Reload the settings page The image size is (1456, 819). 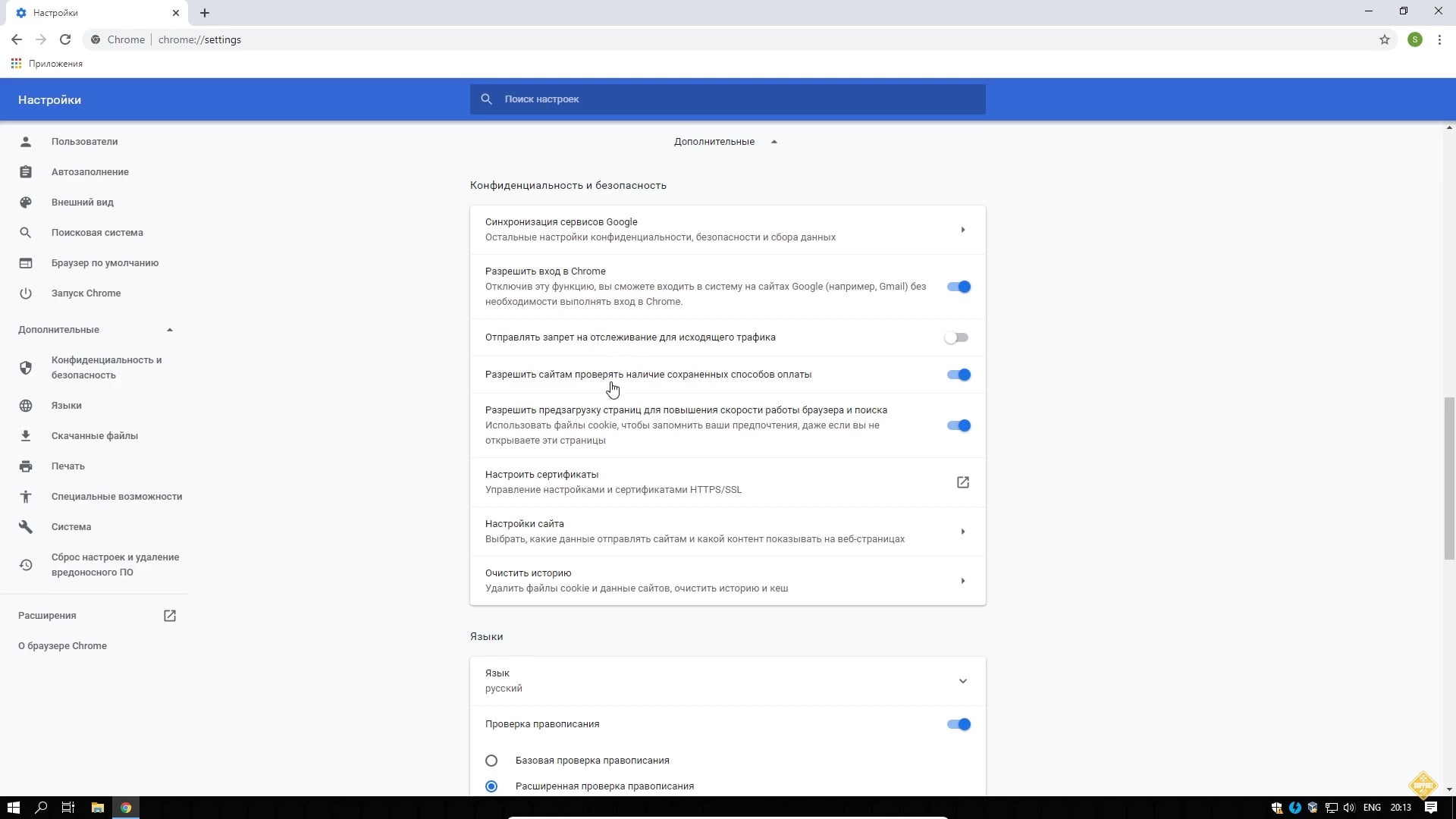[x=65, y=39]
